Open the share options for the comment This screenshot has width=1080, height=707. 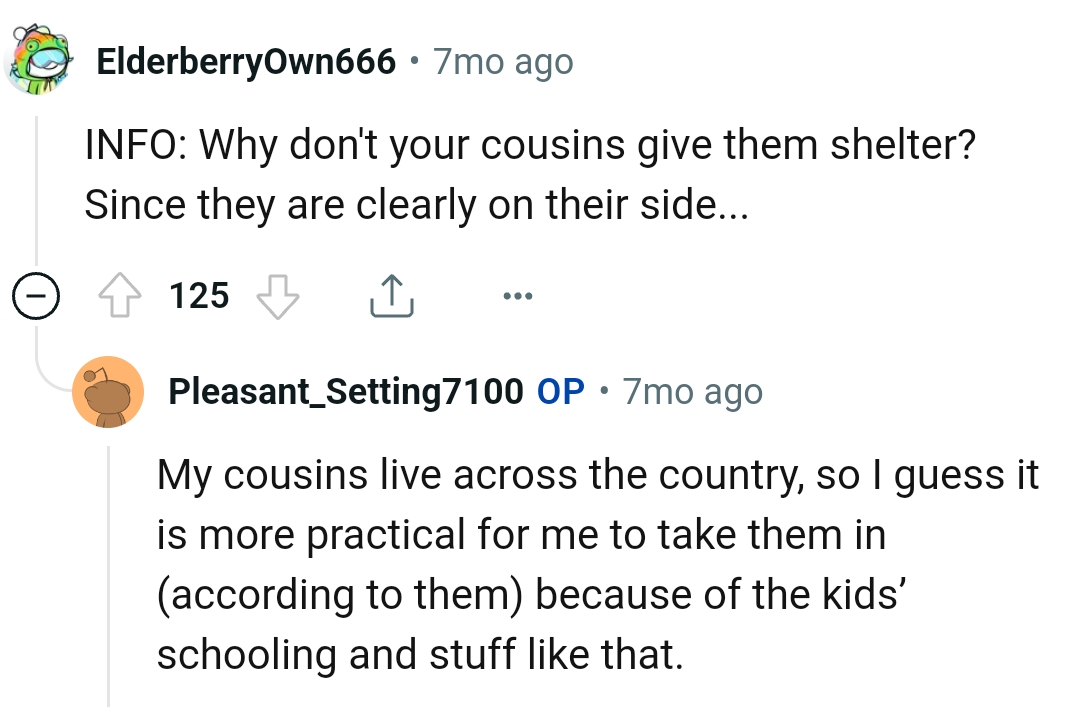point(391,294)
